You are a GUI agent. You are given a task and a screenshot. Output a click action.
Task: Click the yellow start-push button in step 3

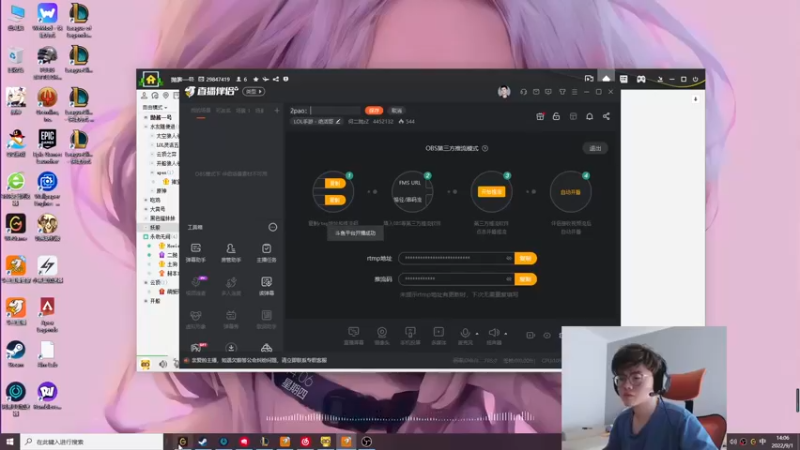pos(491,191)
